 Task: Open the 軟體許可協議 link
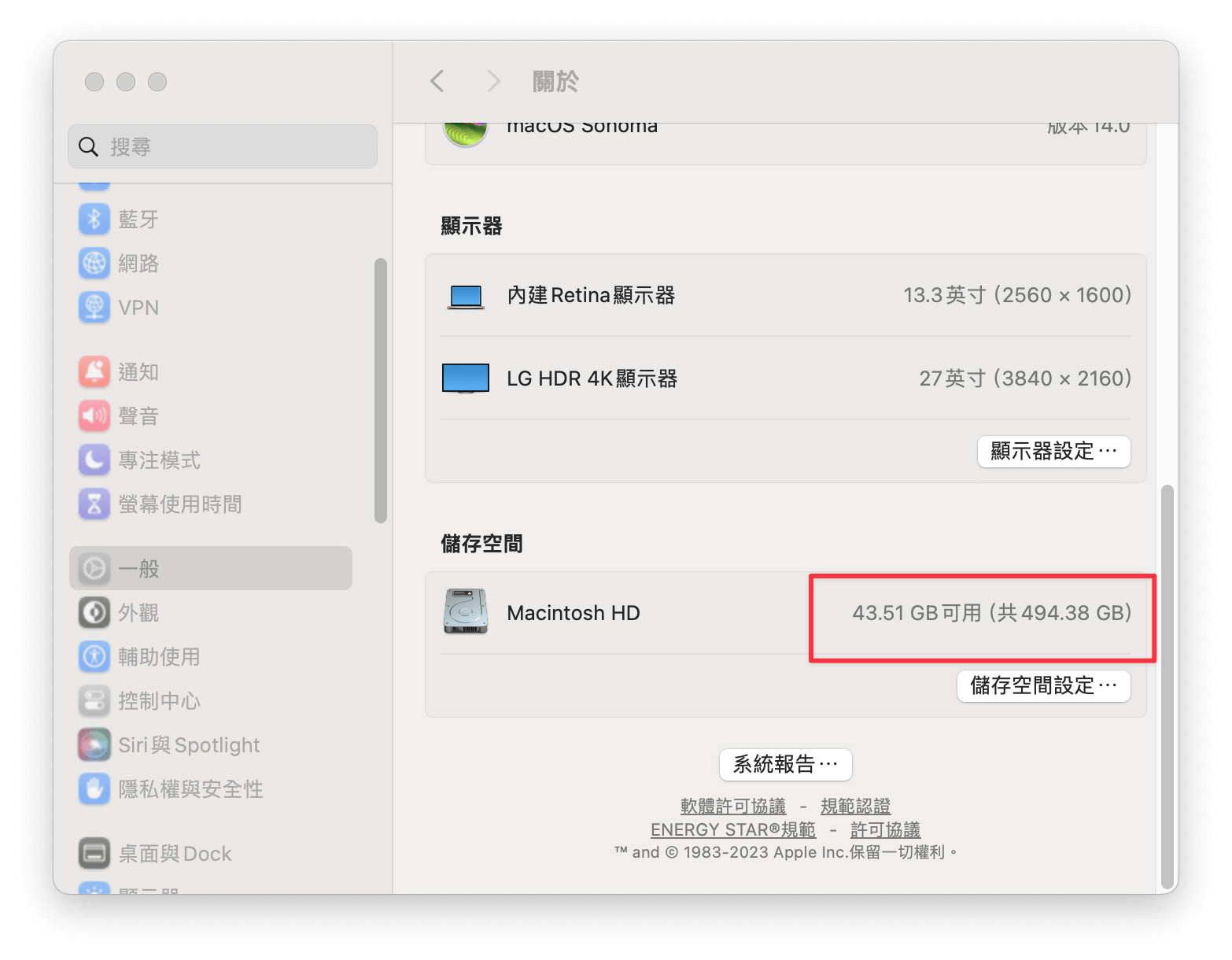(733, 807)
